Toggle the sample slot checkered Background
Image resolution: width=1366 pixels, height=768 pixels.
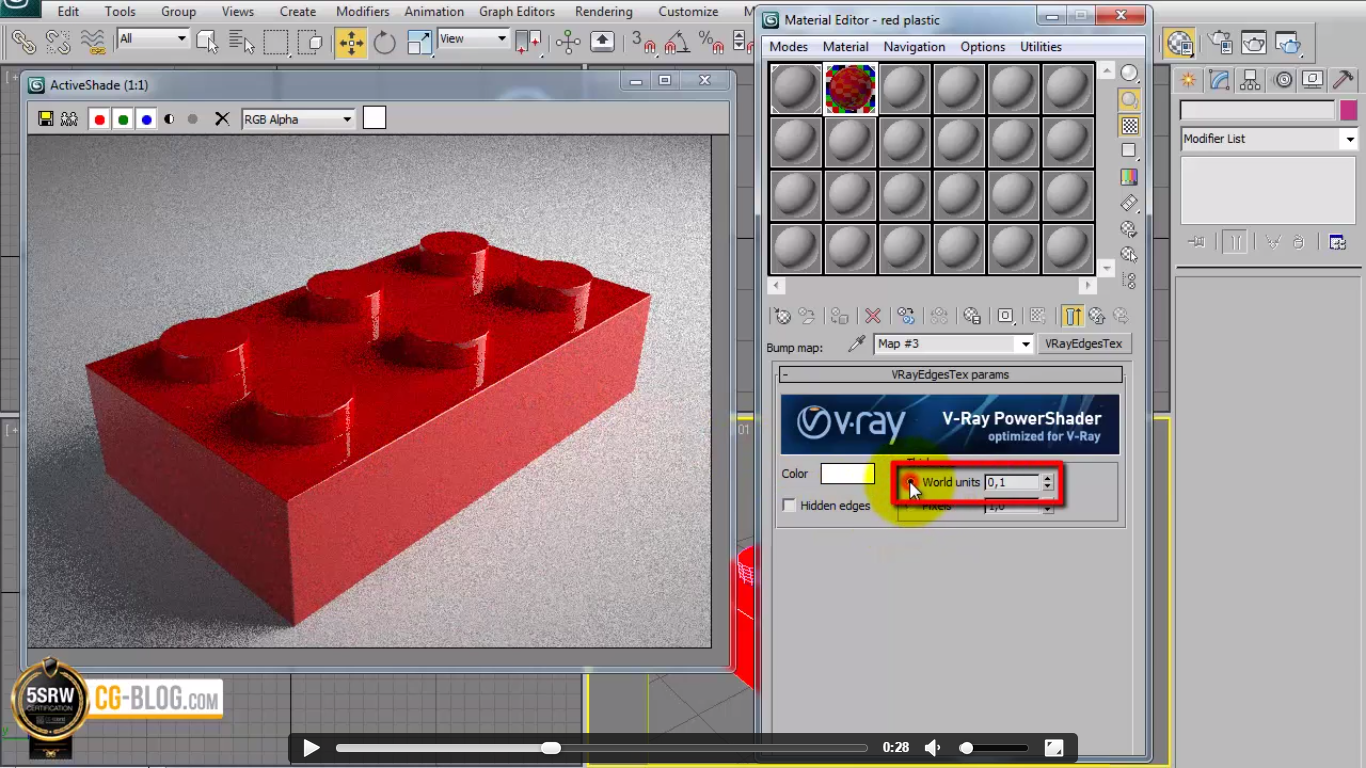click(1129, 125)
